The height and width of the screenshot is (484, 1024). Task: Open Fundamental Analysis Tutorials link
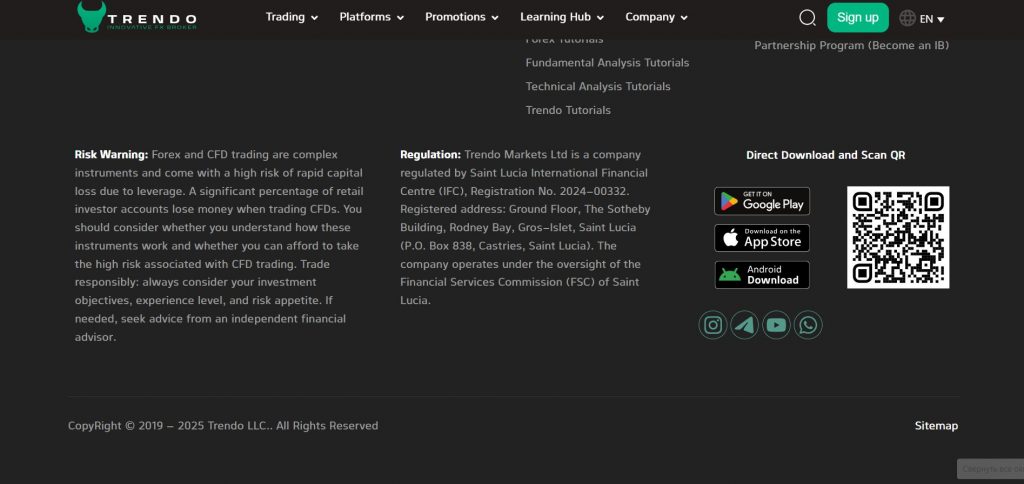point(607,63)
